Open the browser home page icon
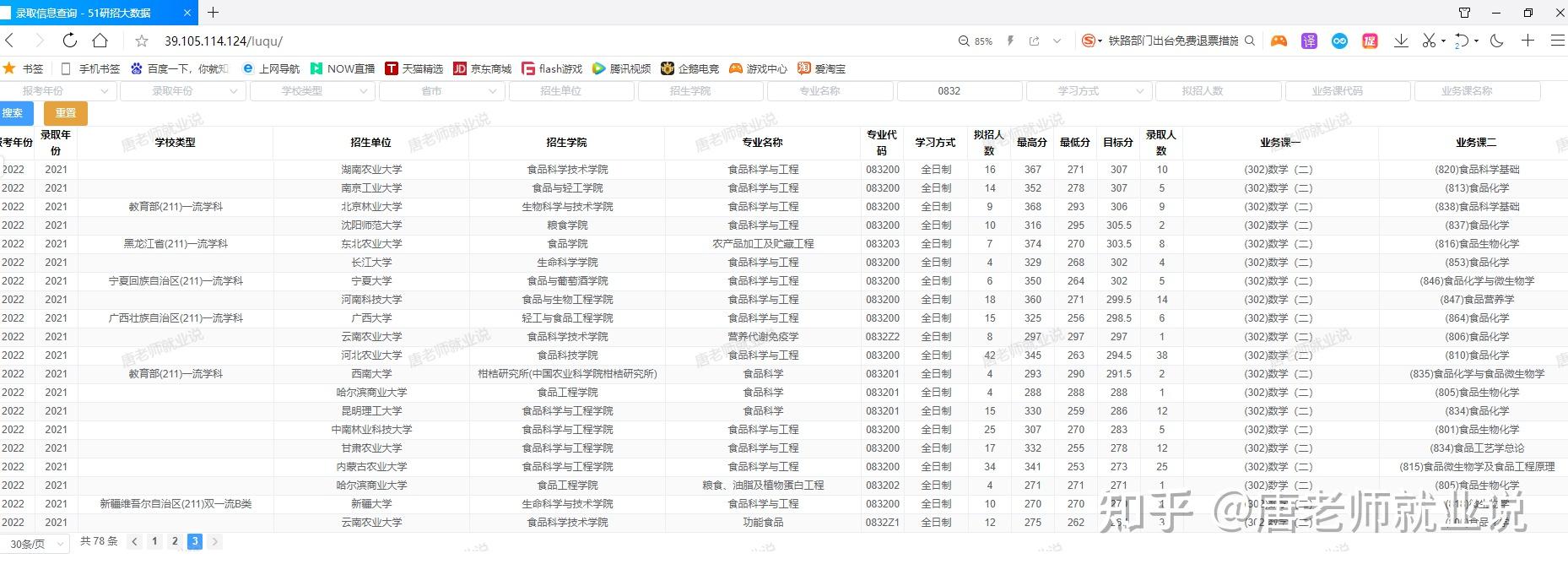Viewport: 1568px width, 575px height. coord(100,41)
